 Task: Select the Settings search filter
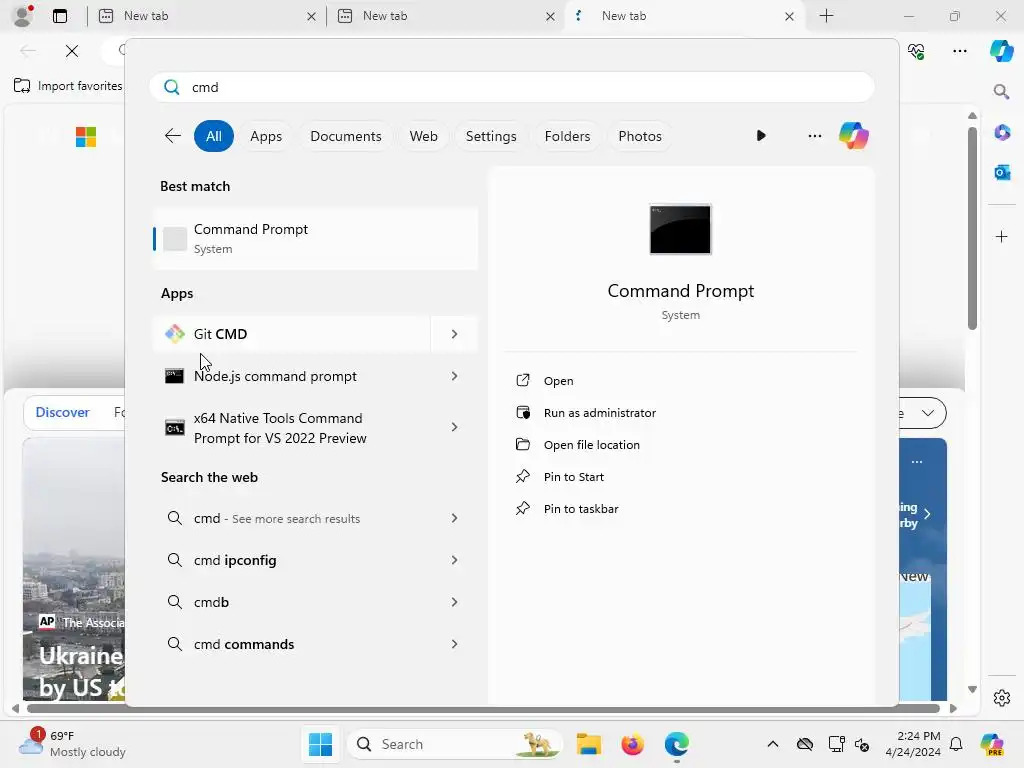(x=491, y=136)
